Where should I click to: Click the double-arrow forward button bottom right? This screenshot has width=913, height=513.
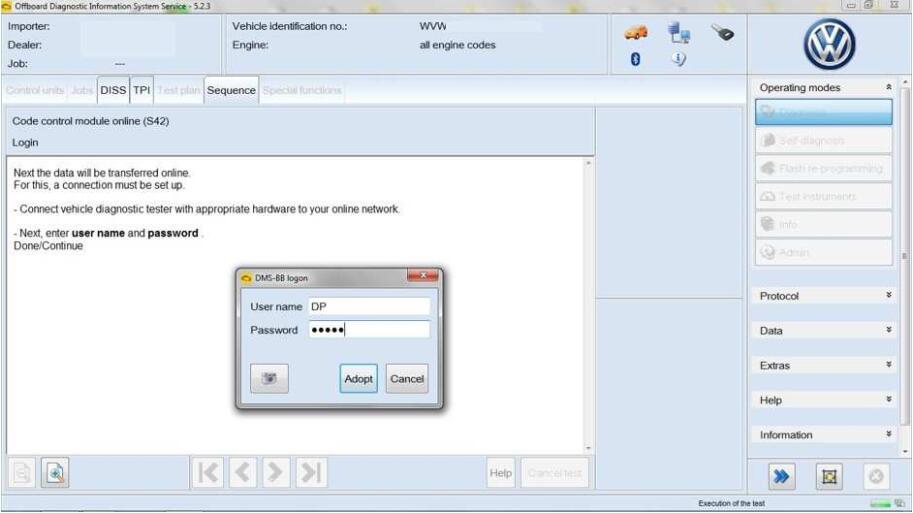[x=781, y=477]
